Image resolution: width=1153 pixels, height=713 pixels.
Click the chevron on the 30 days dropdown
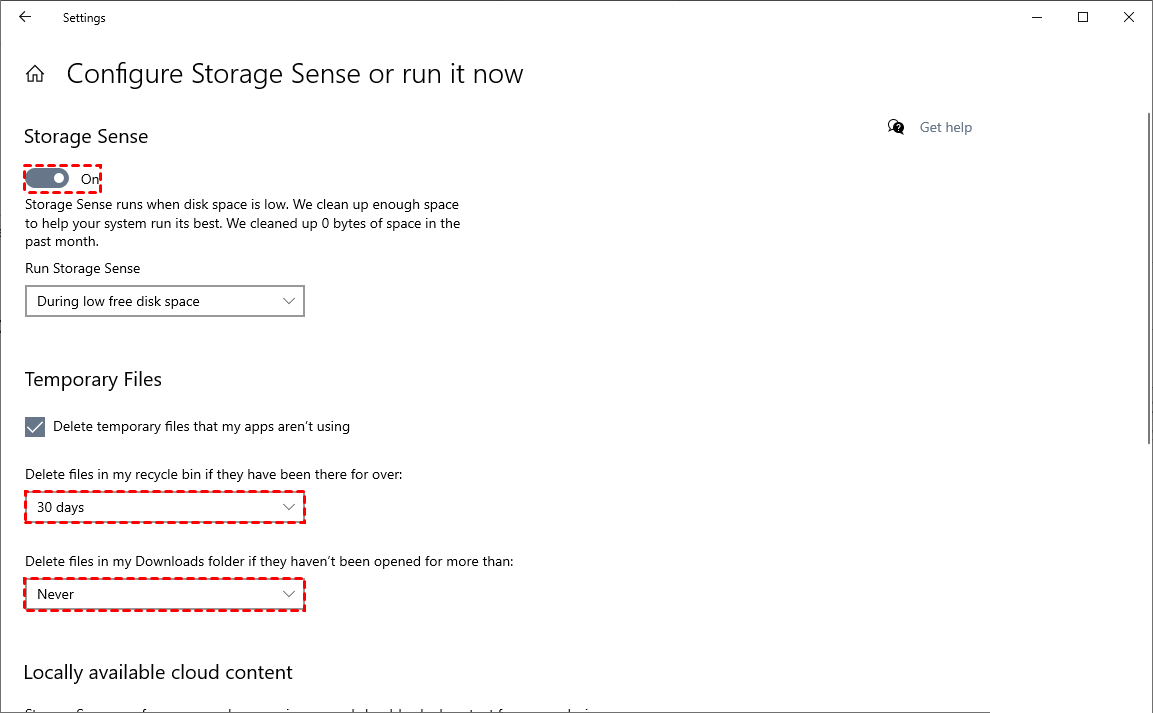pos(289,507)
